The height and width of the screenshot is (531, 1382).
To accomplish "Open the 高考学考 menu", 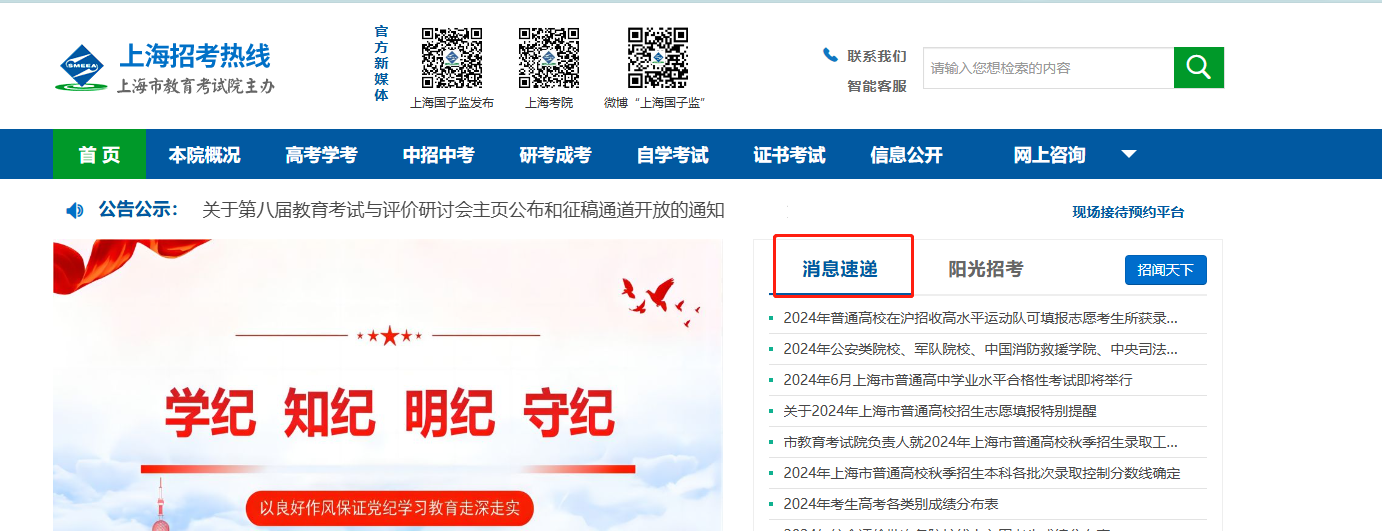I will coord(321,154).
